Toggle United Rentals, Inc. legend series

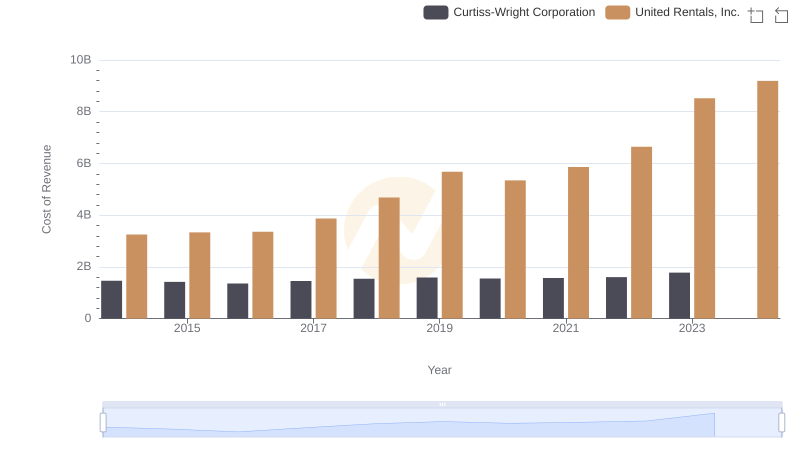(x=672, y=12)
